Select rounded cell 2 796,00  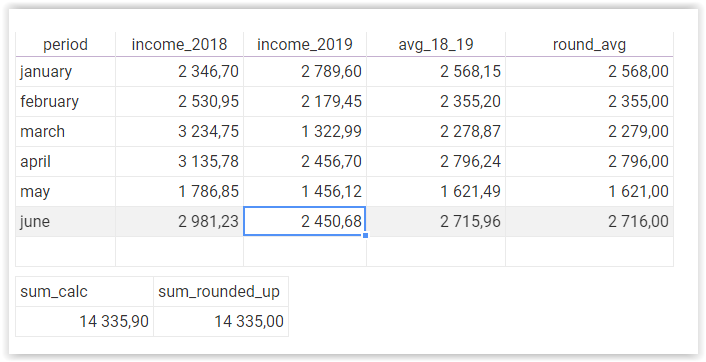589,161
